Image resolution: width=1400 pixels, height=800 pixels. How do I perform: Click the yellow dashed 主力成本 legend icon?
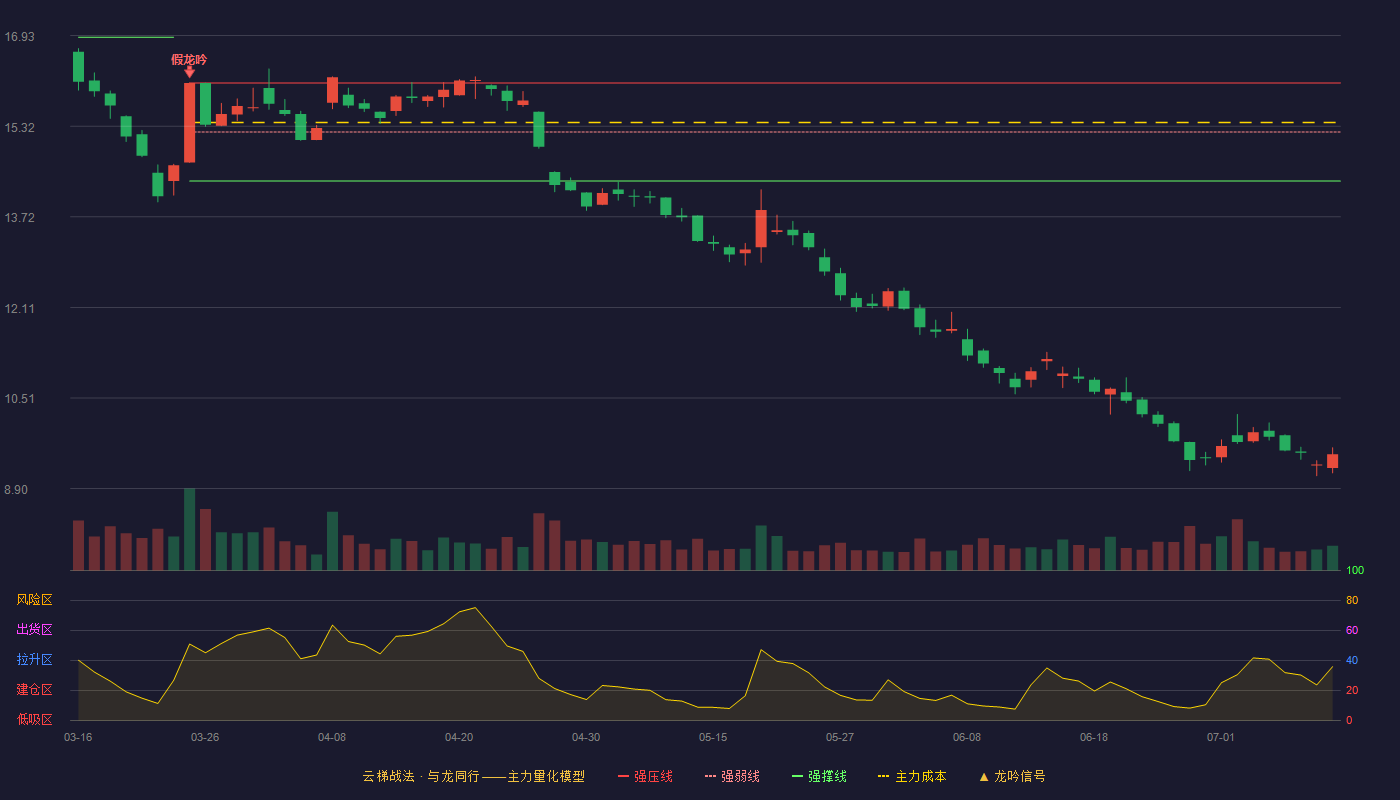click(883, 776)
